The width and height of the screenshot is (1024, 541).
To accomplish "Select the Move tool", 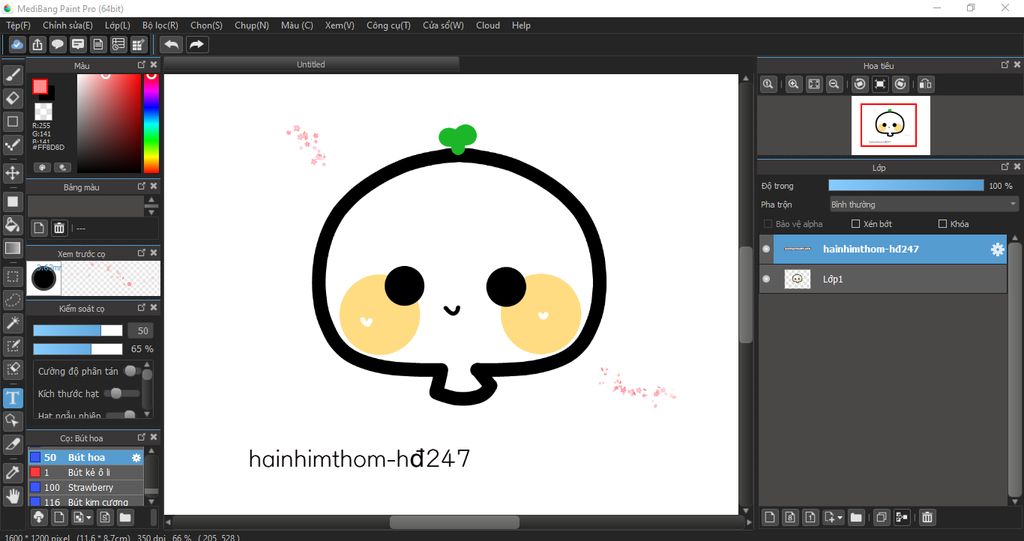I will pyautogui.click(x=12, y=173).
